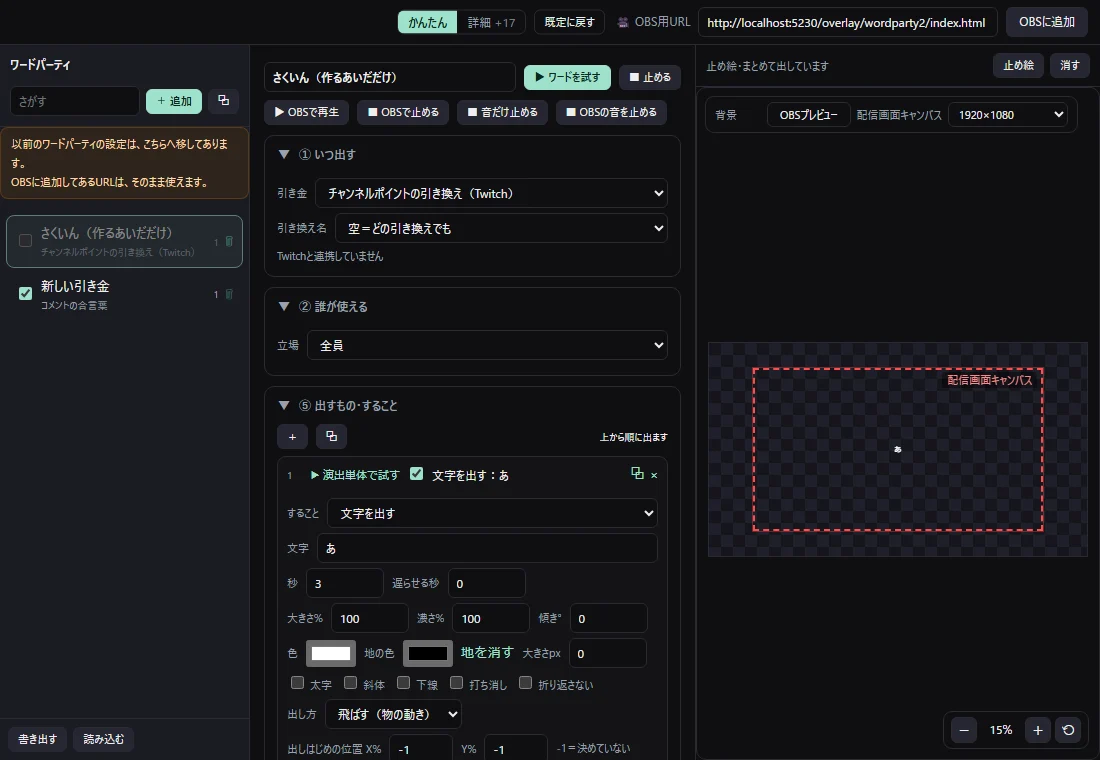Start playback with OBSで再生
The image size is (1100, 760).
coord(307,112)
